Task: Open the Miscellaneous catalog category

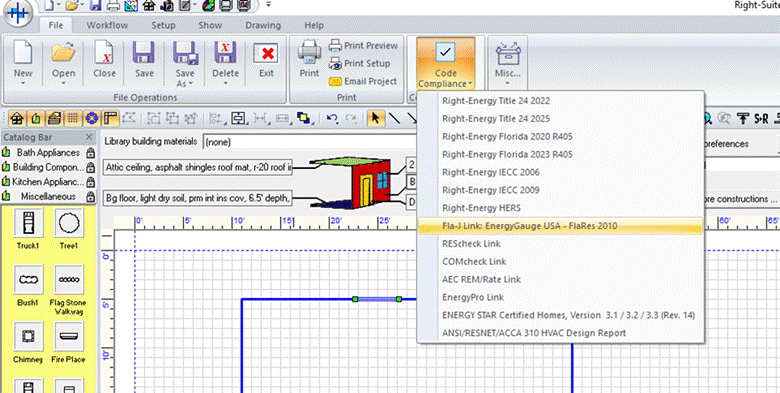Action: 48,196
